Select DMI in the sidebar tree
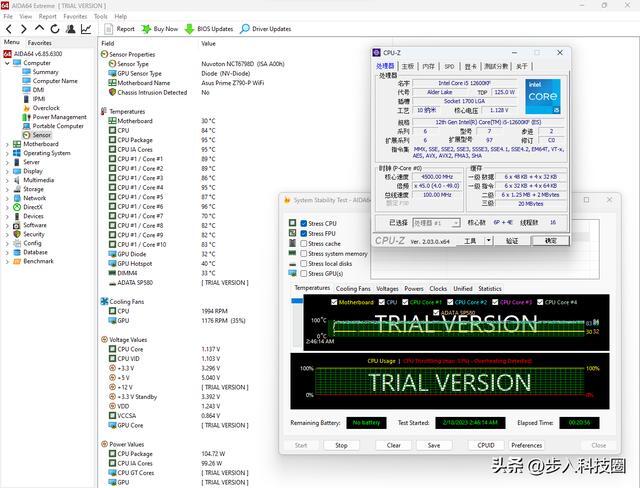 pyautogui.click(x=38, y=90)
